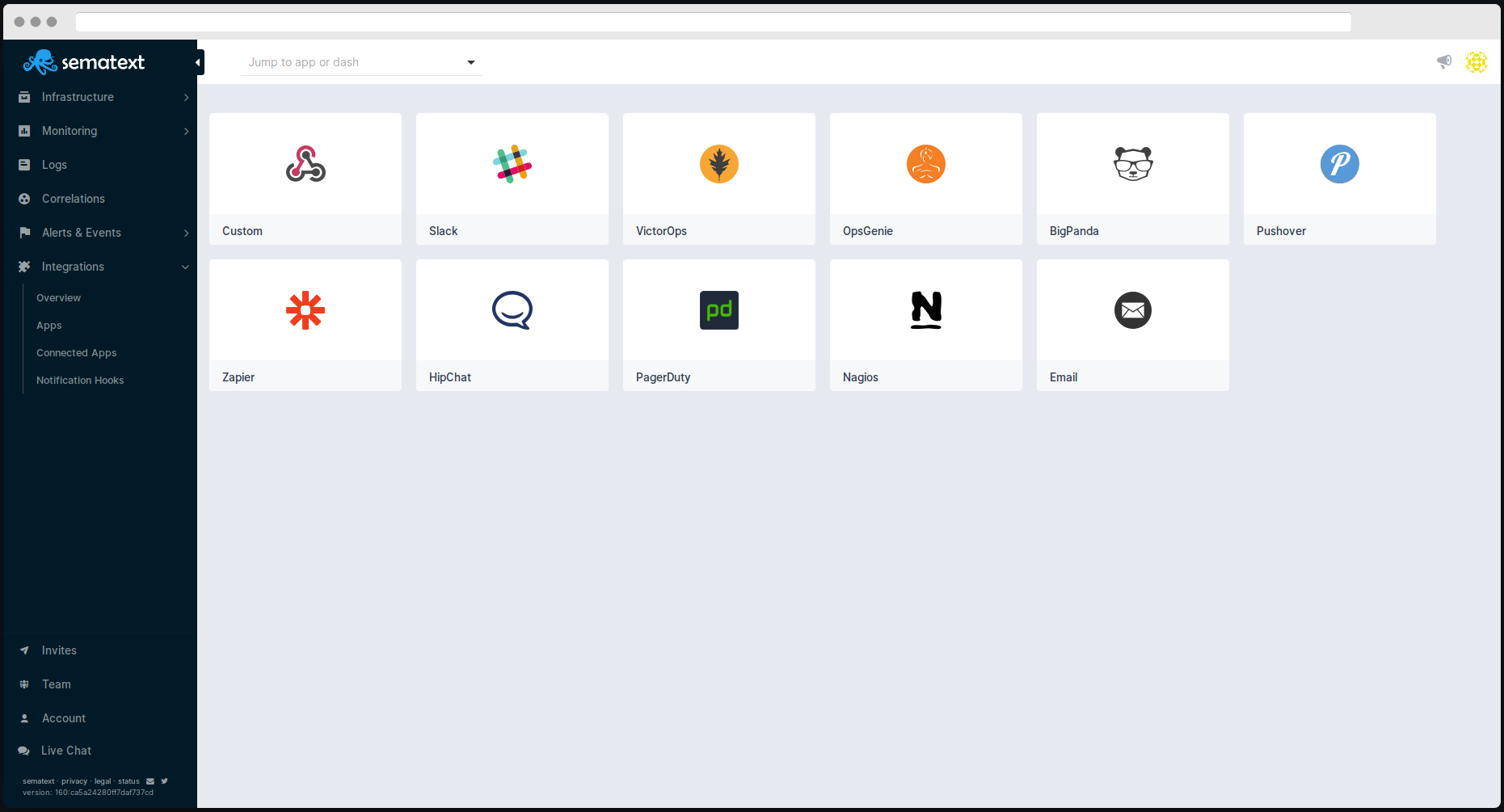Click the Alerts & Events flag icon

click(24, 233)
